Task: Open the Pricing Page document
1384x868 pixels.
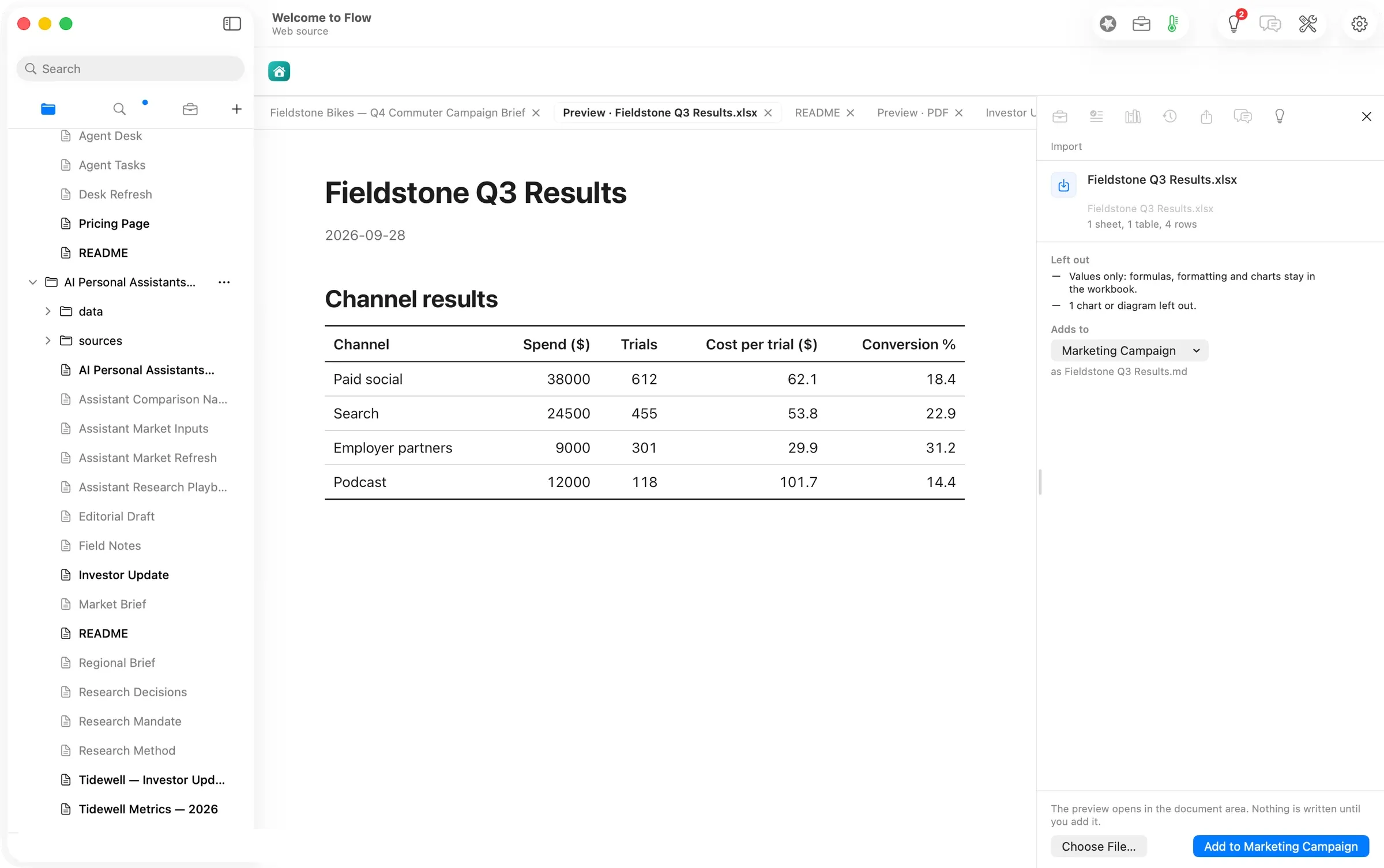Action: (114, 224)
